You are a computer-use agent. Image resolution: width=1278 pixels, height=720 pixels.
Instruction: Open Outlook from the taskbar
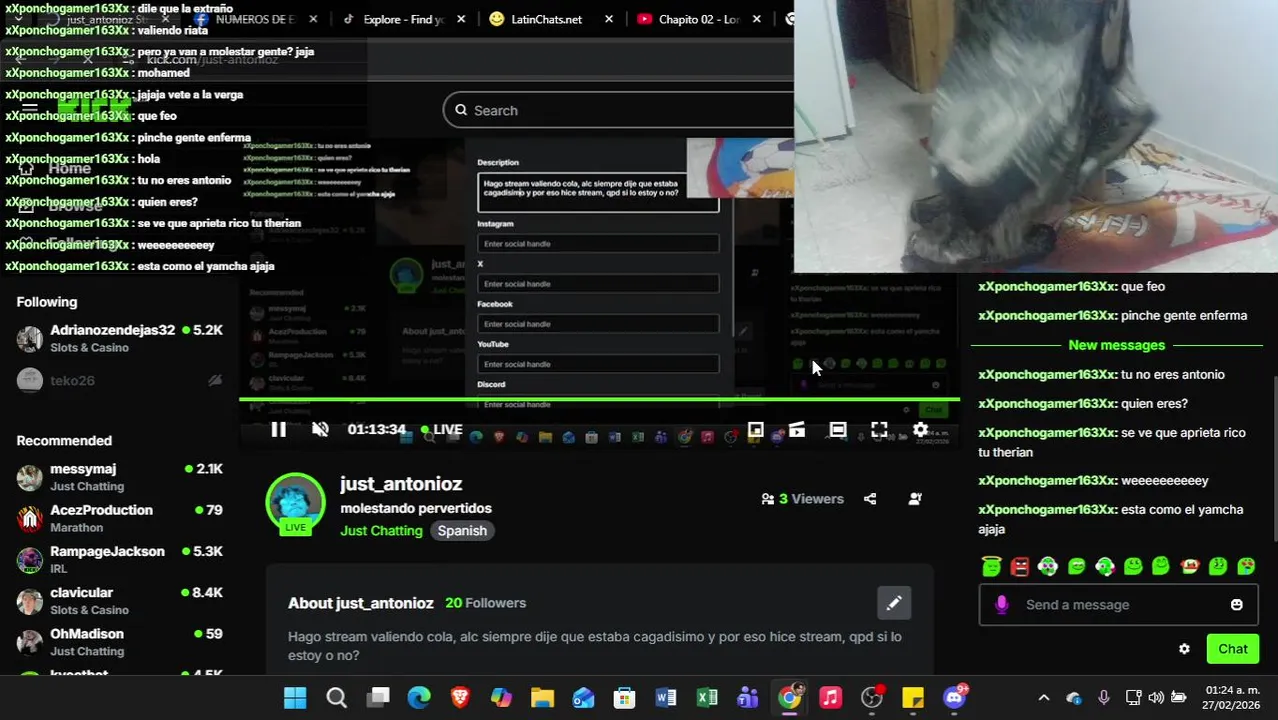[583, 698]
